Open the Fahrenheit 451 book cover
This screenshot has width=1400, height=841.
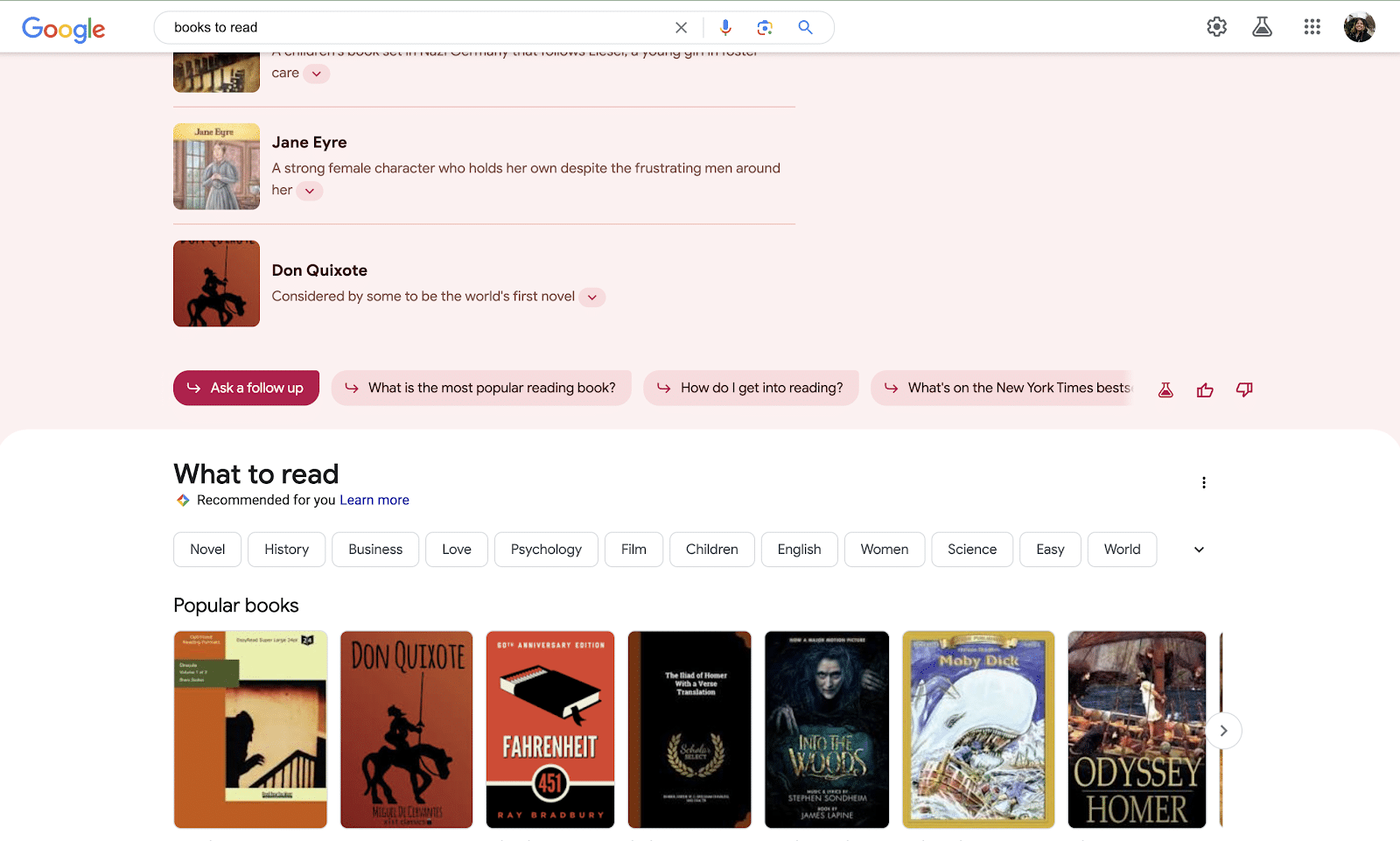point(550,730)
